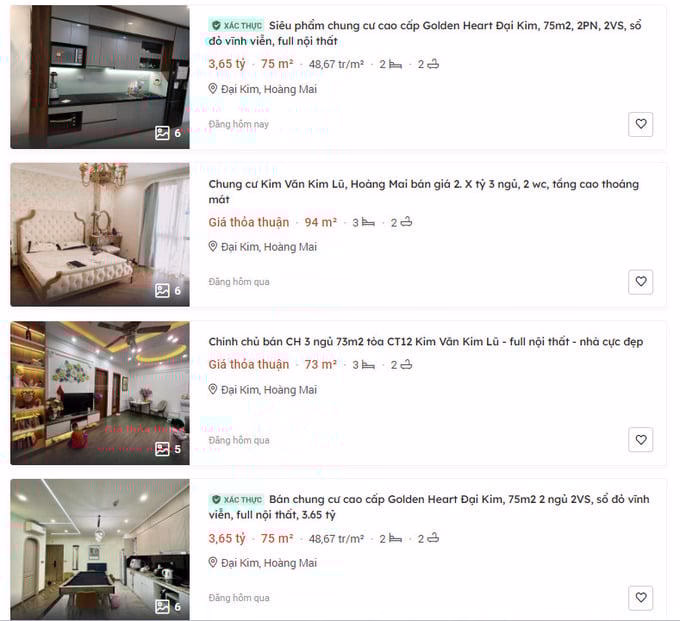The height and width of the screenshot is (621, 680).
Task: Click Xác thực badge on last listing
Action: point(236,500)
